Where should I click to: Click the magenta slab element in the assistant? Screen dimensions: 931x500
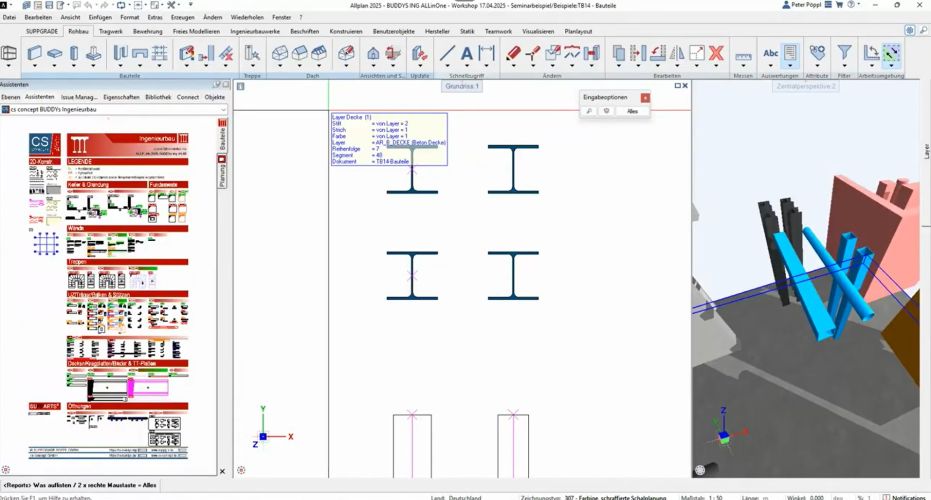[x=148, y=386]
